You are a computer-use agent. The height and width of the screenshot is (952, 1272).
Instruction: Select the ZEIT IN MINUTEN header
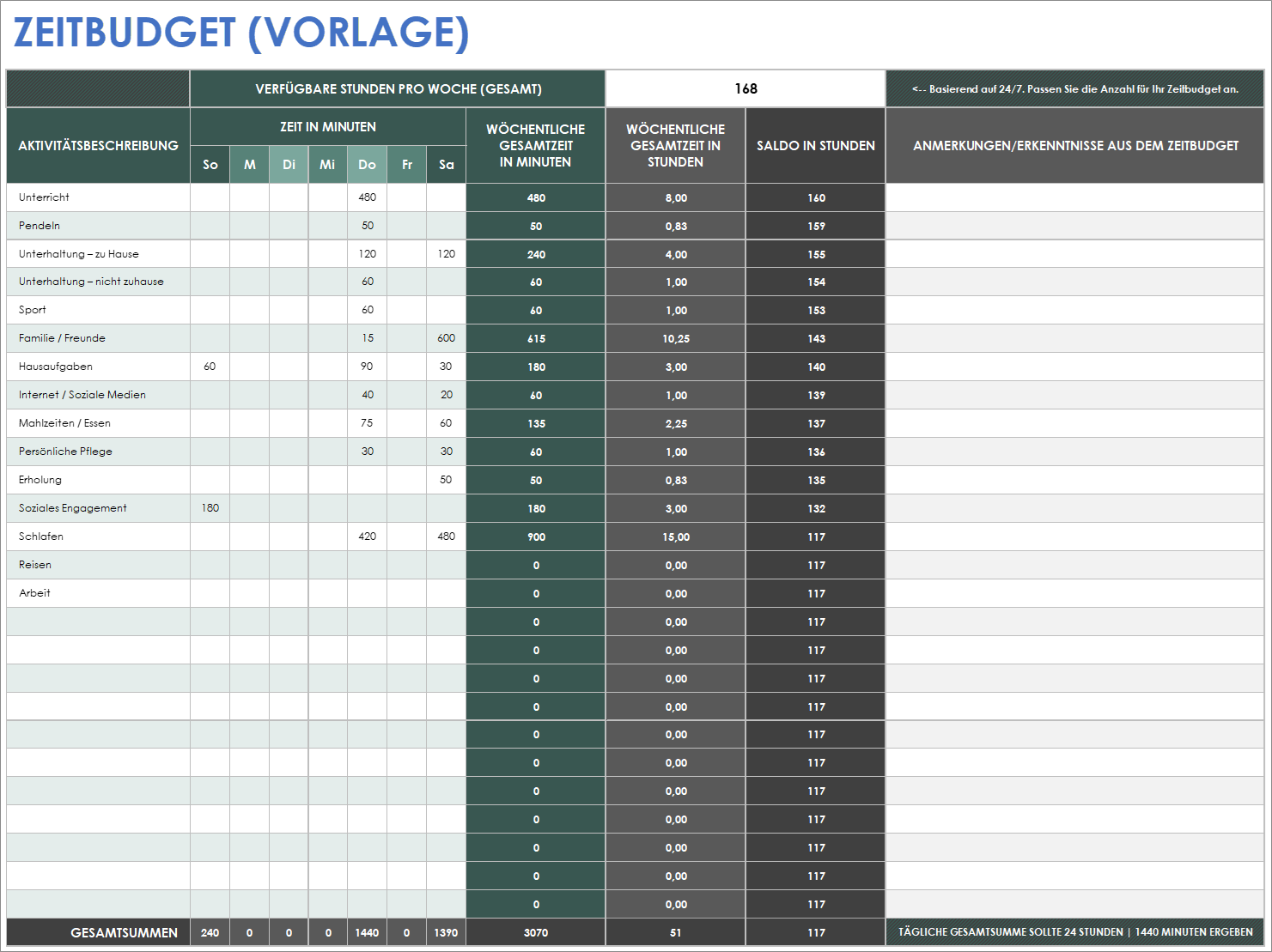(x=328, y=127)
